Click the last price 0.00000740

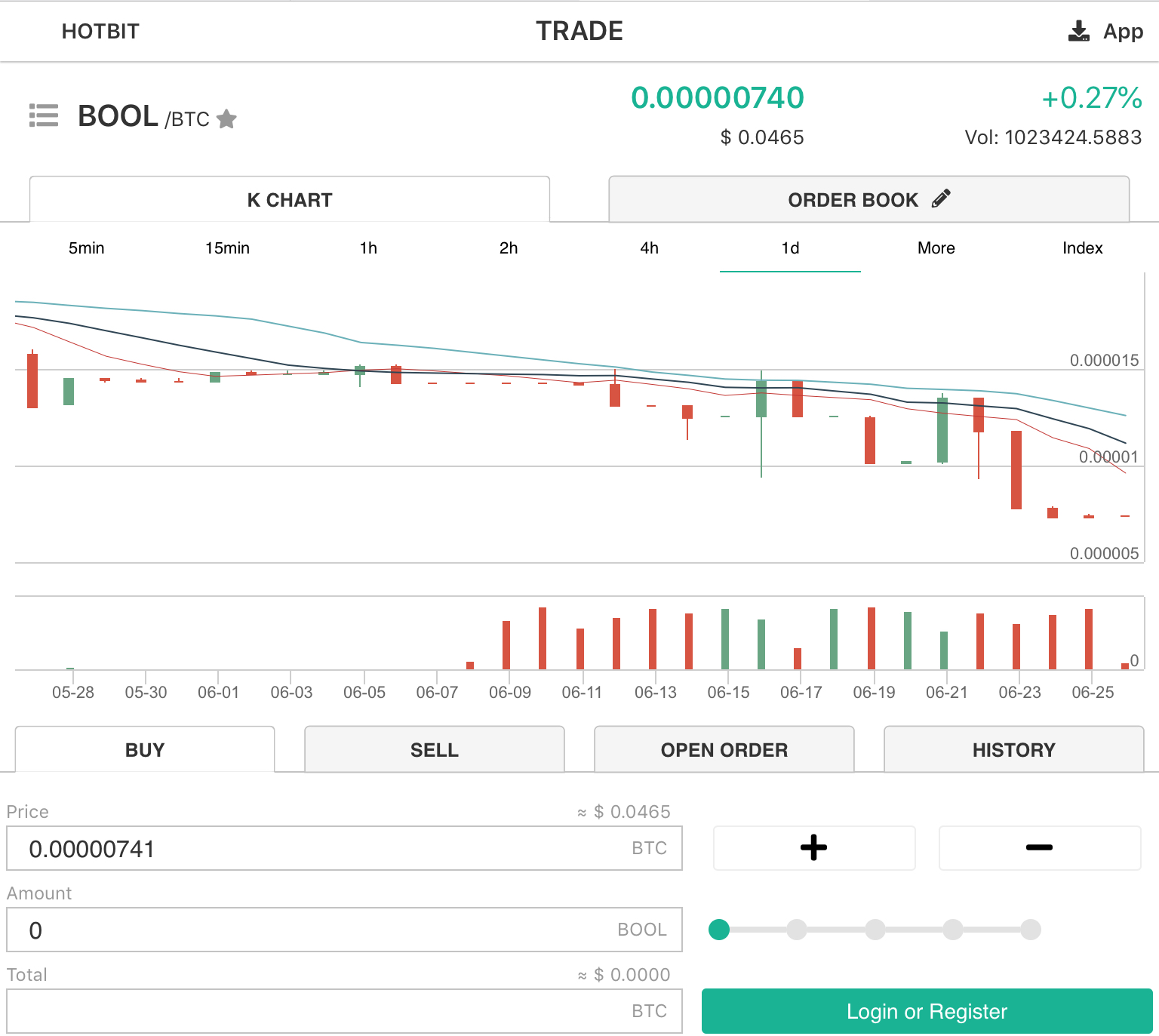pyautogui.click(x=718, y=98)
